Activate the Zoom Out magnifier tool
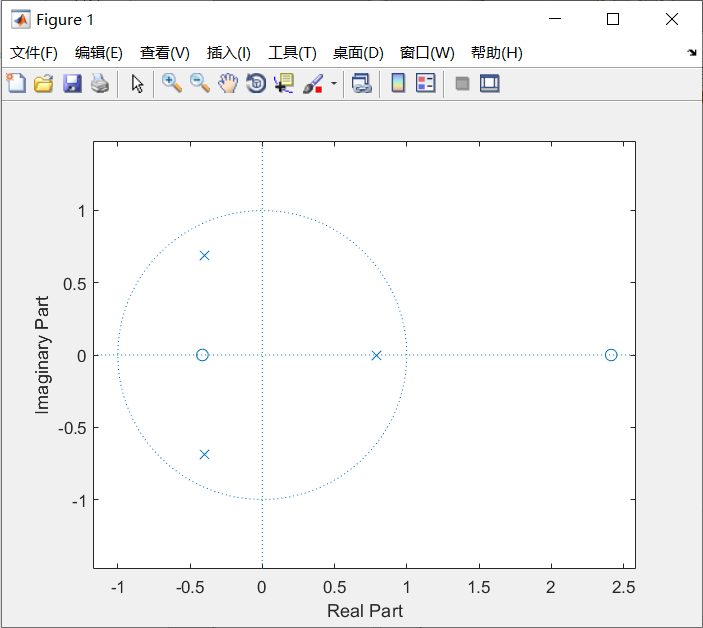This screenshot has width=703, height=628. pos(200,83)
